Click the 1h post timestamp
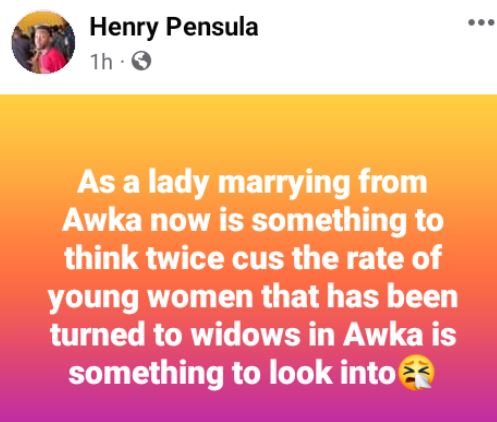The image size is (497, 422). click(x=101, y=62)
